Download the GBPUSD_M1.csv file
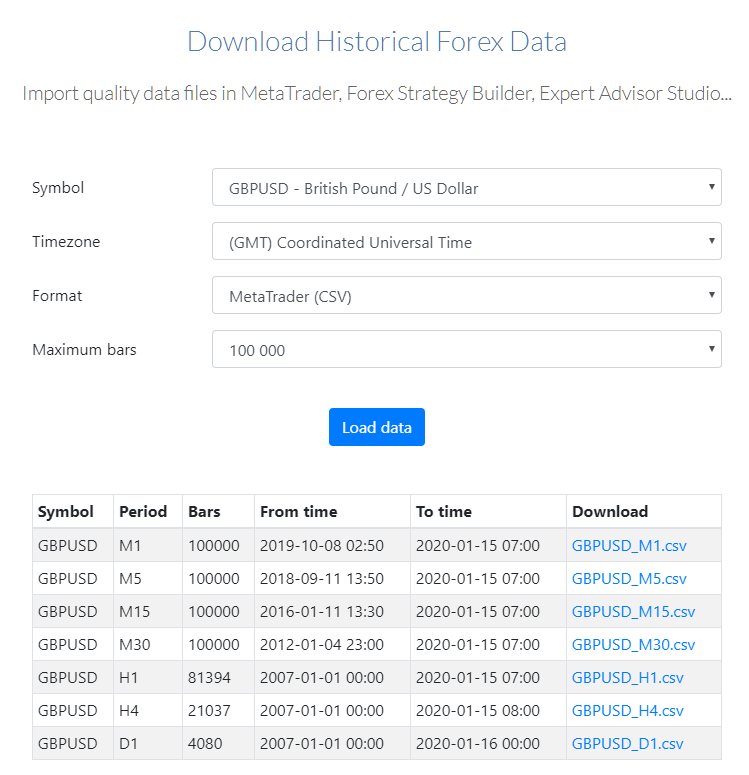 coord(629,546)
